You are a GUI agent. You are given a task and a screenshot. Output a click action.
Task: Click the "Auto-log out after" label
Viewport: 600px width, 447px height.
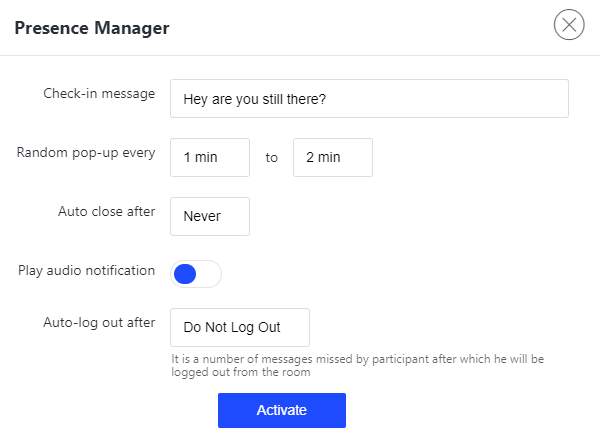pyautogui.click(x=99, y=322)
